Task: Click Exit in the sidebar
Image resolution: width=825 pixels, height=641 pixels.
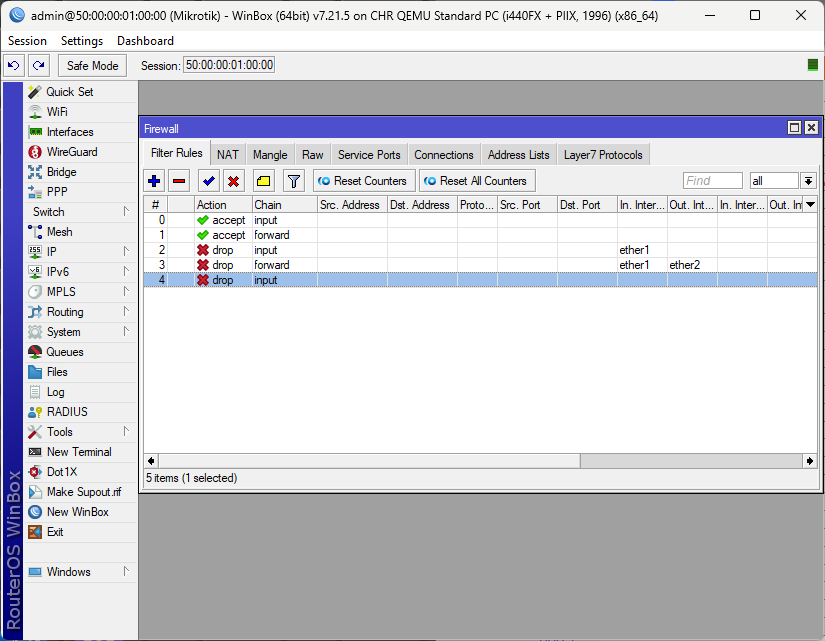Action: pos(81,532)
